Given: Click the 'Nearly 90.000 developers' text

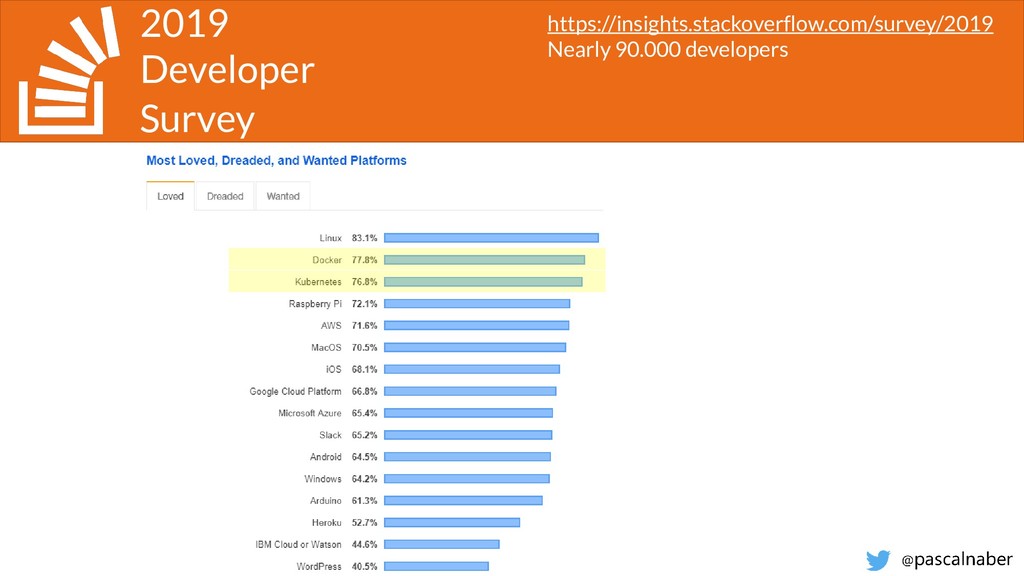Looking at the screenshot, I should (667, 50).
